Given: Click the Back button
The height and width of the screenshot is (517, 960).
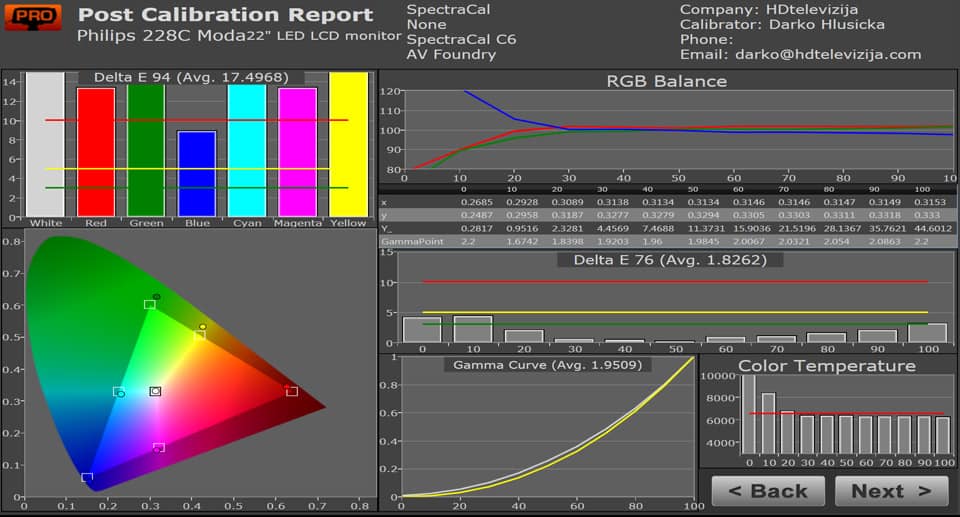Looking at the screenshot, I should (x=768, y=491).
